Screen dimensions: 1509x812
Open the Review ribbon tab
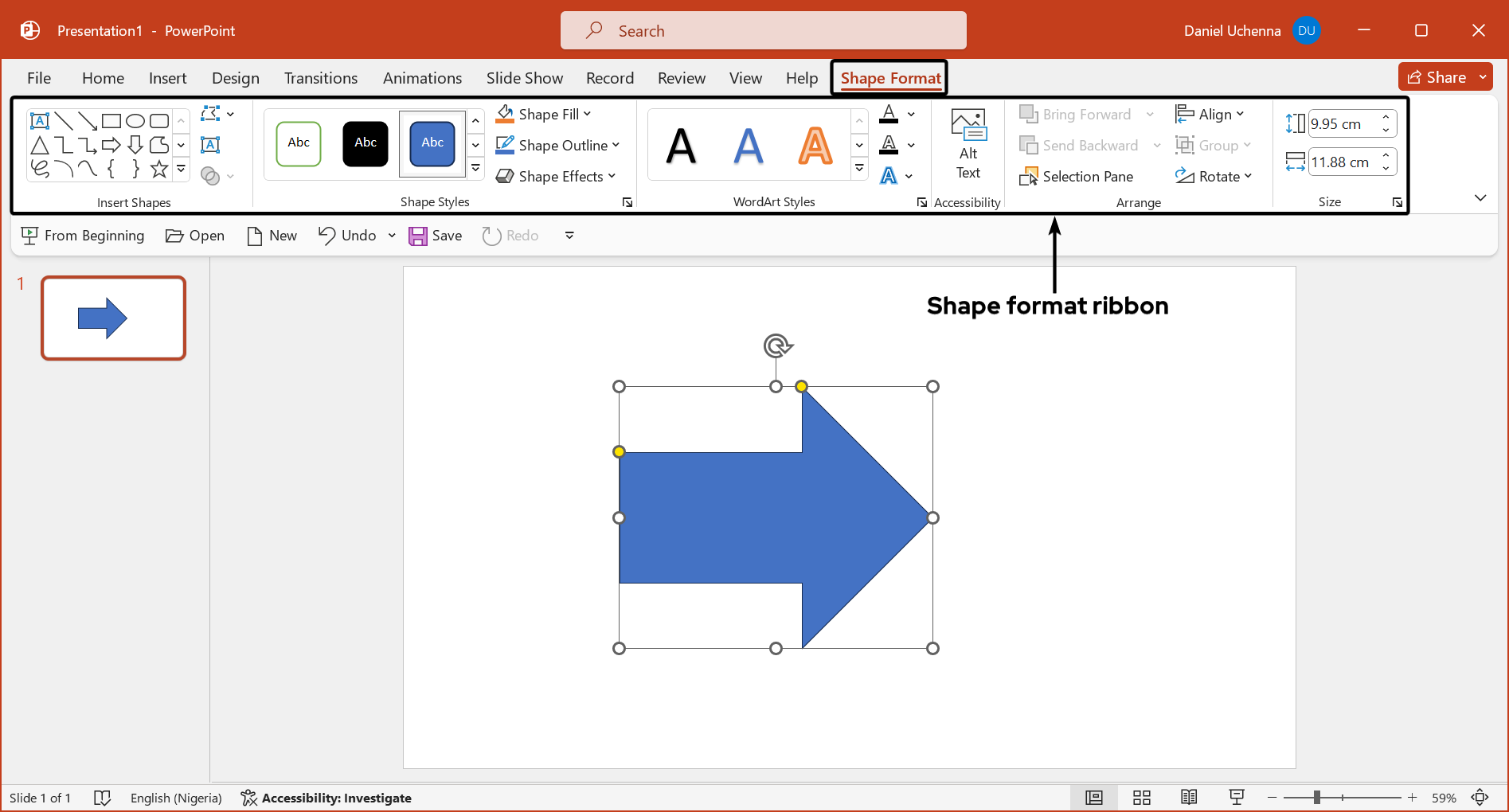point(682,78)
